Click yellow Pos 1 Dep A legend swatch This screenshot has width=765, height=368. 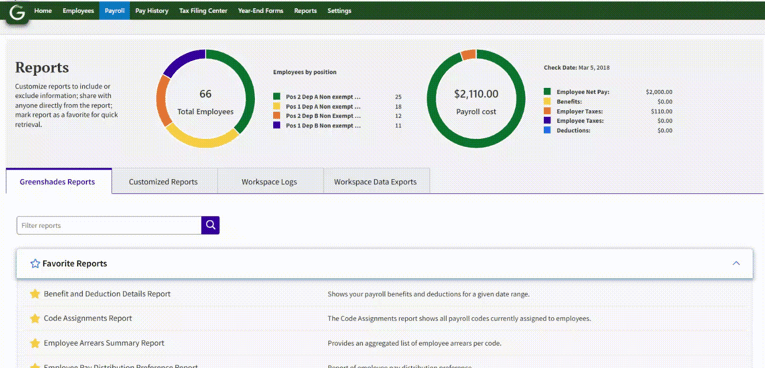277,106
